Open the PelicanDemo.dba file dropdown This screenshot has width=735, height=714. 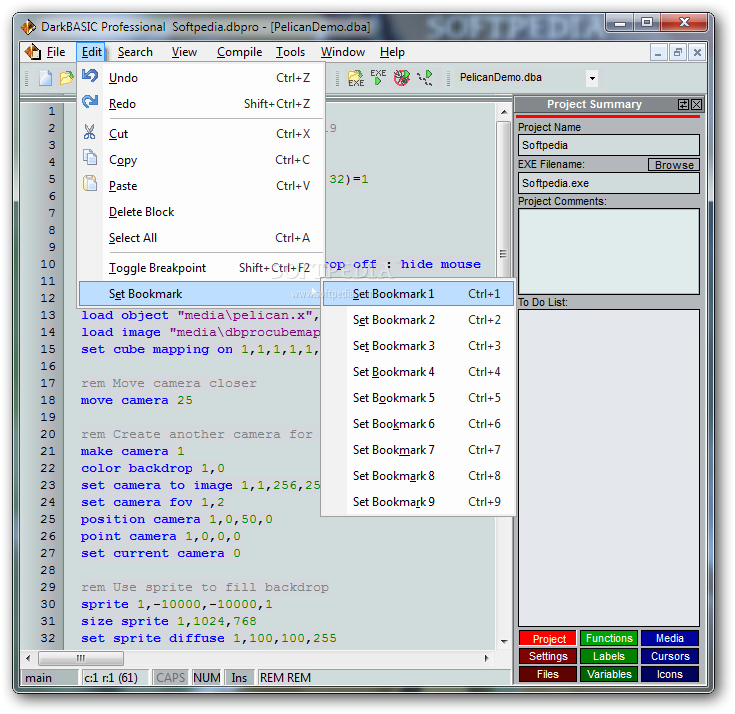592,78
